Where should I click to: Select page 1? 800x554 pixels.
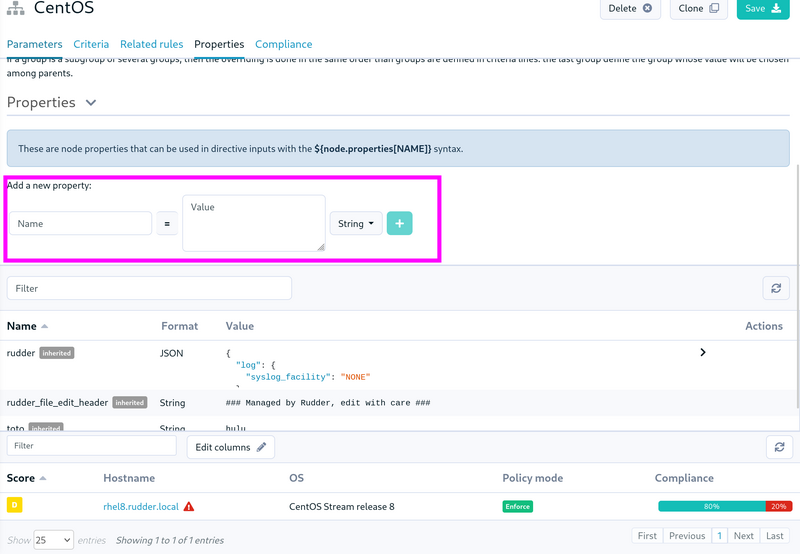pos(719,536)
